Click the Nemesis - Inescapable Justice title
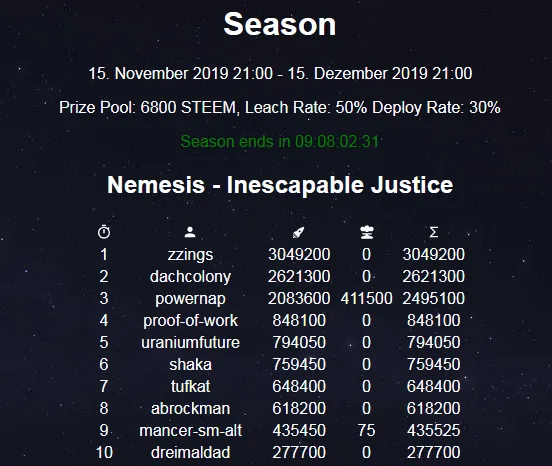552x466 pixels. point(280,185)
